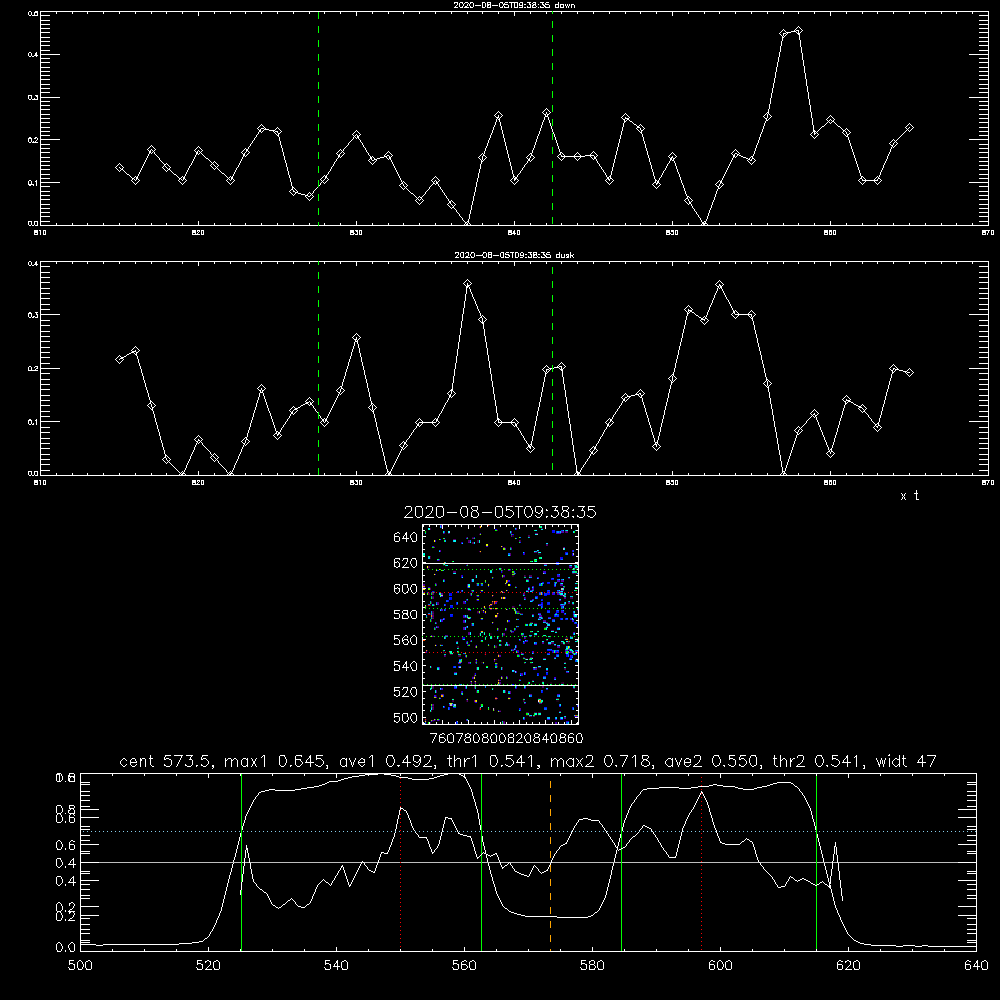Click the dusk curve peak diamond near 853

(720, 284)
